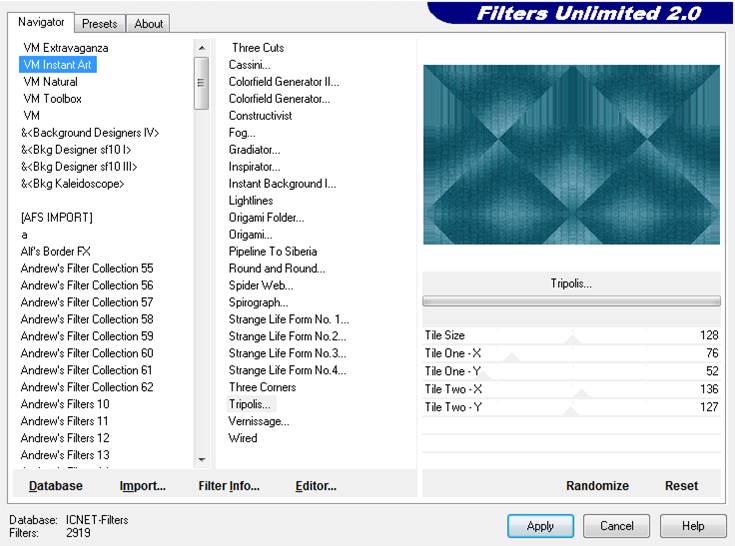Adjust the Tile Size slider
The image size is (735, 546).
(x=571, y=336)
